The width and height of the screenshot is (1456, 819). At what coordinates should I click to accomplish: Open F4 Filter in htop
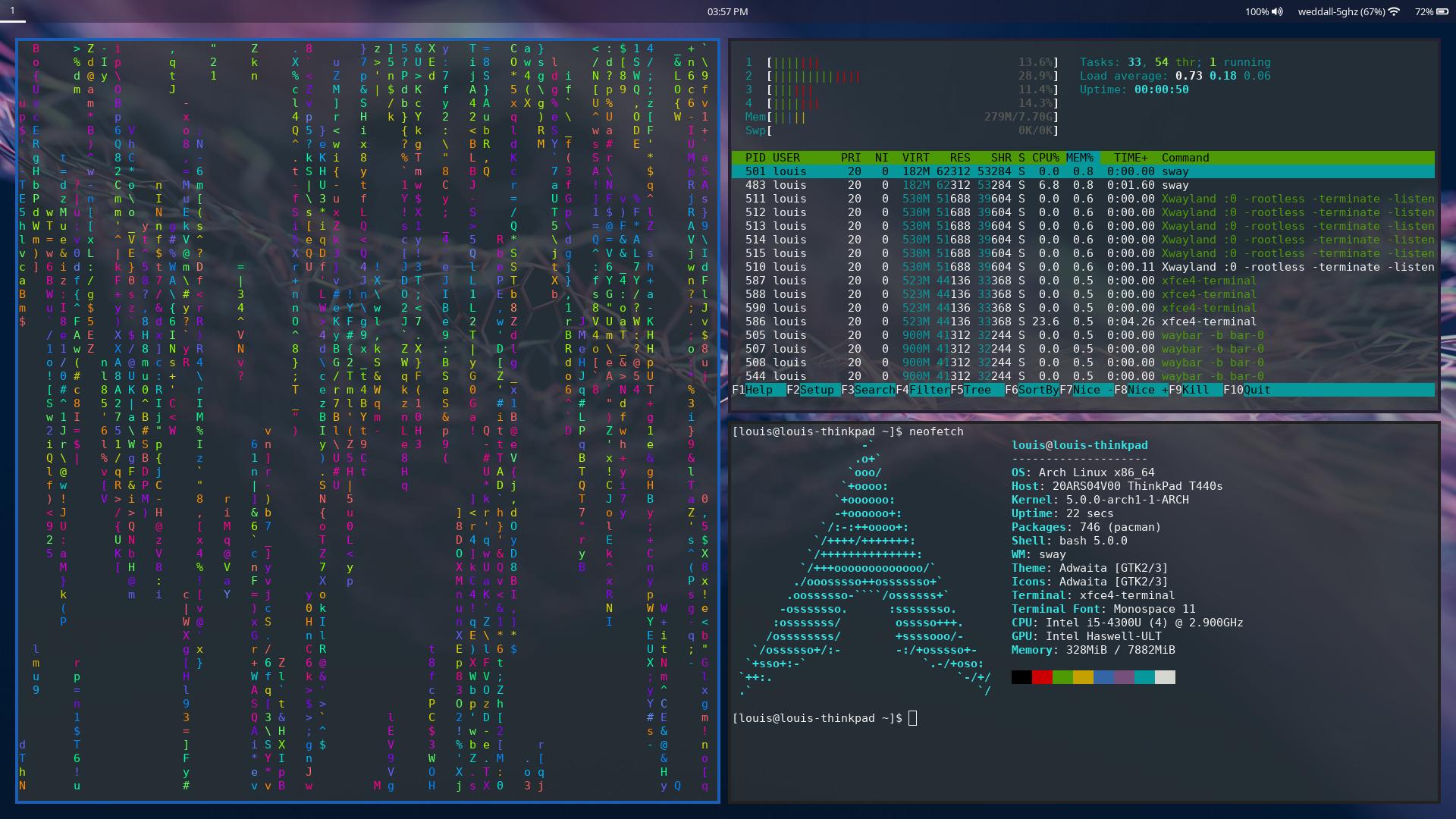923,390
